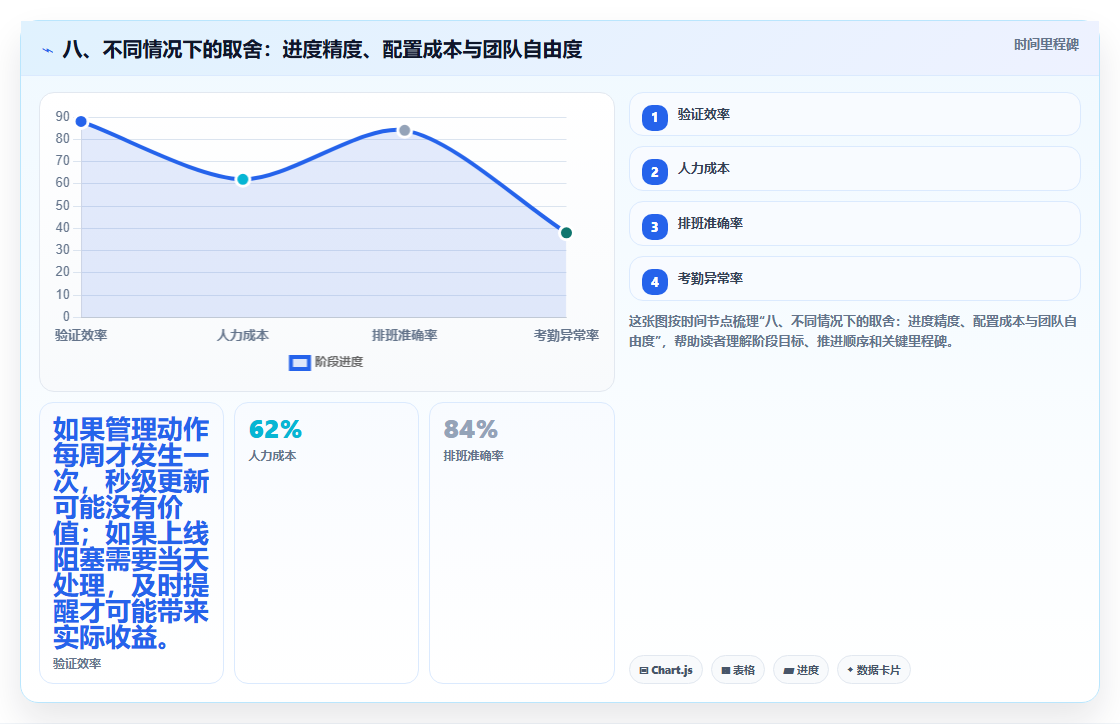Click the 84% 排班准确率 card
The image size is (1120, 724).
pyautogui.click(x=521, y=543)
